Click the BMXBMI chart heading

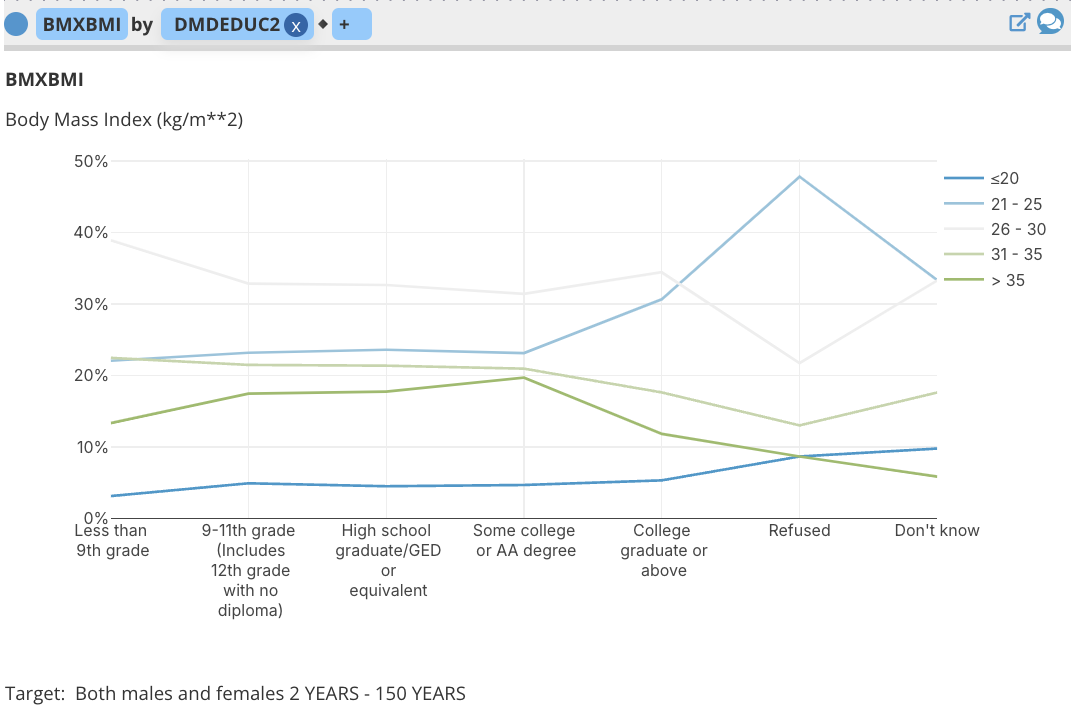[x=45, y=80]
